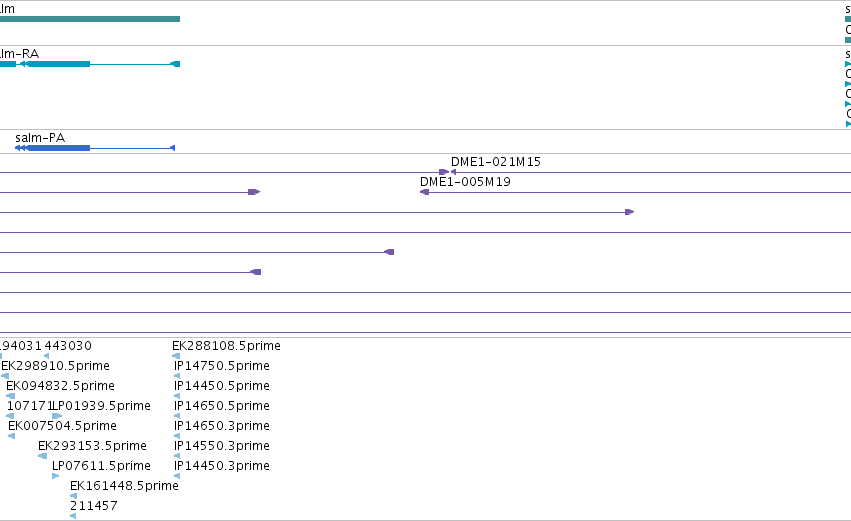This screenshot has height=521, width=851.
Task: Click the blue arrow glyph under IP14650.3prime
Action: [x=176, y=436]
